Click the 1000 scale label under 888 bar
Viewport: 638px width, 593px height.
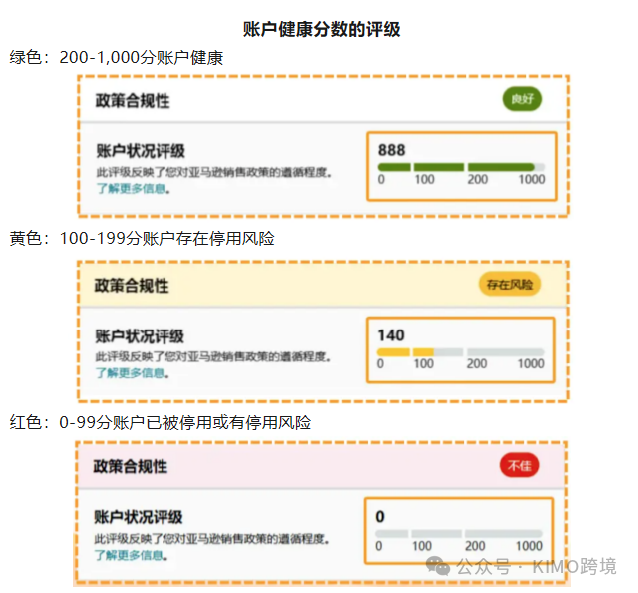point(532,179)
